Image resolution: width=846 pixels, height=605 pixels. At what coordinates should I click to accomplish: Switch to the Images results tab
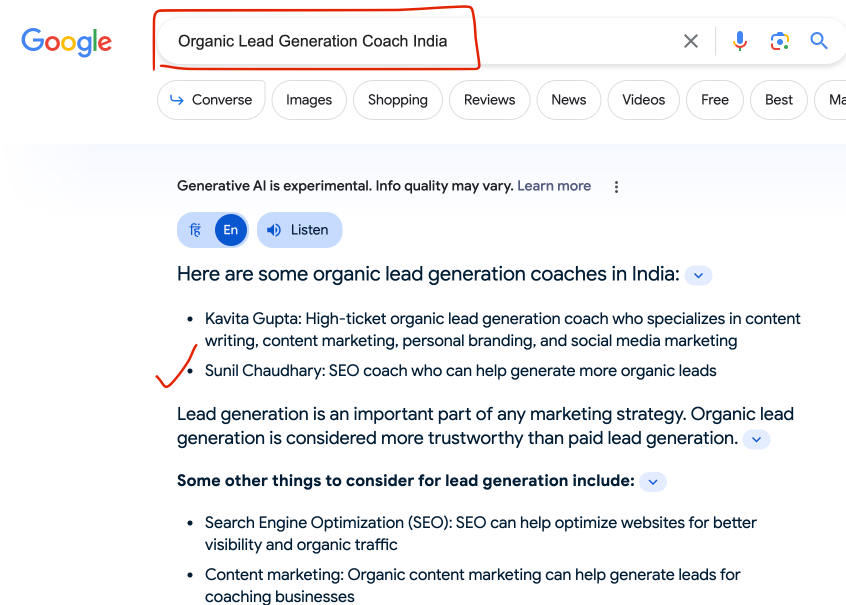309,99
